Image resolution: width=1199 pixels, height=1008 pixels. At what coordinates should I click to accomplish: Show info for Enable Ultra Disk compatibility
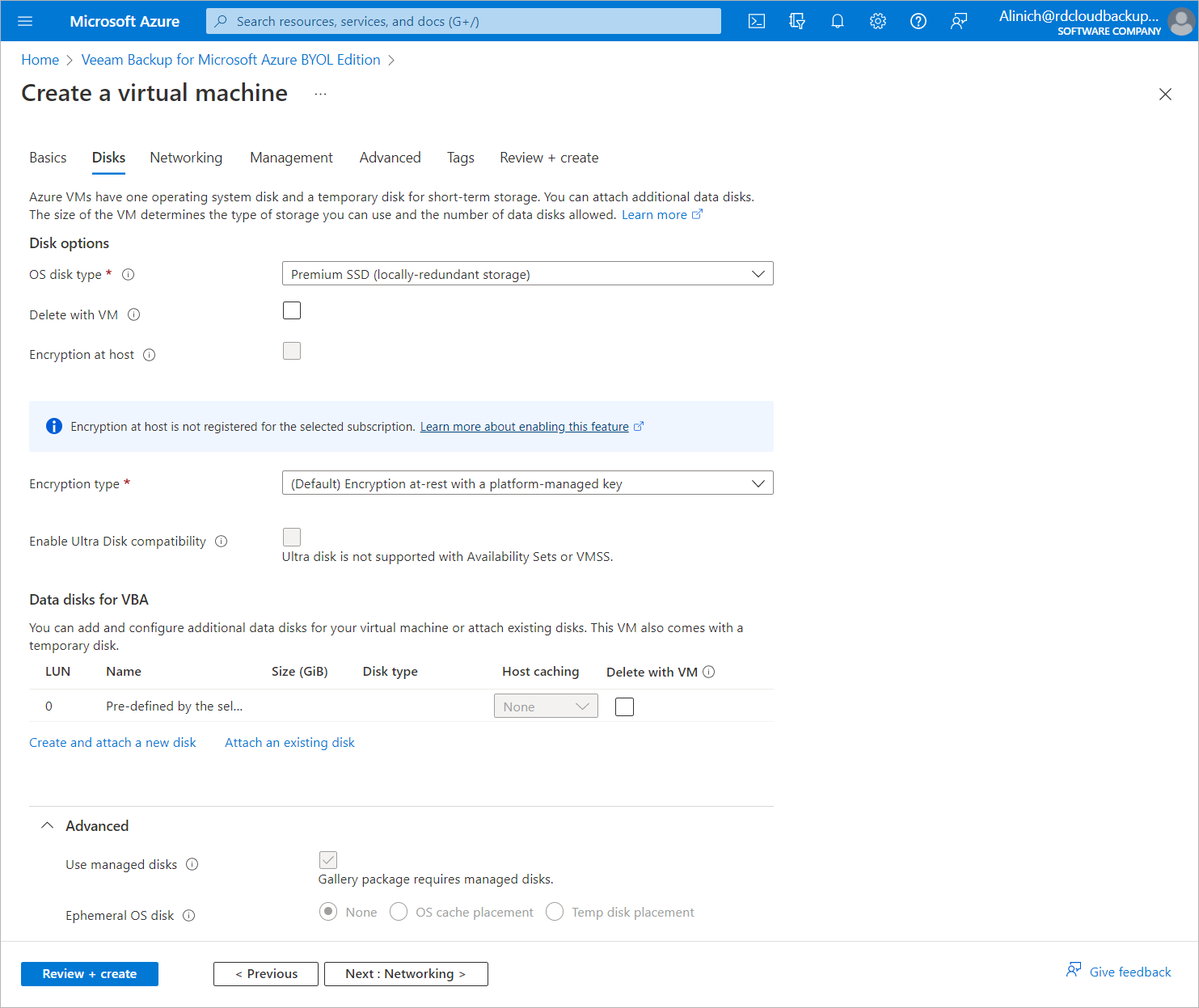tap(222, 542)
